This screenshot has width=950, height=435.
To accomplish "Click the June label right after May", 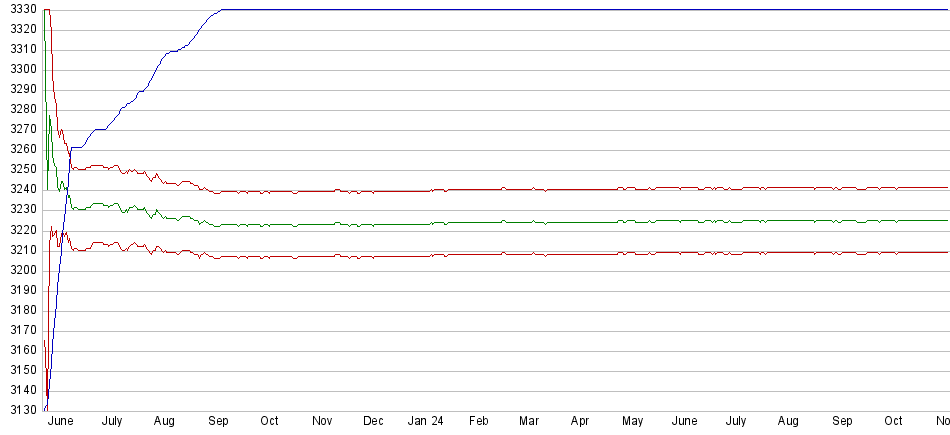I will pos(684,421).
